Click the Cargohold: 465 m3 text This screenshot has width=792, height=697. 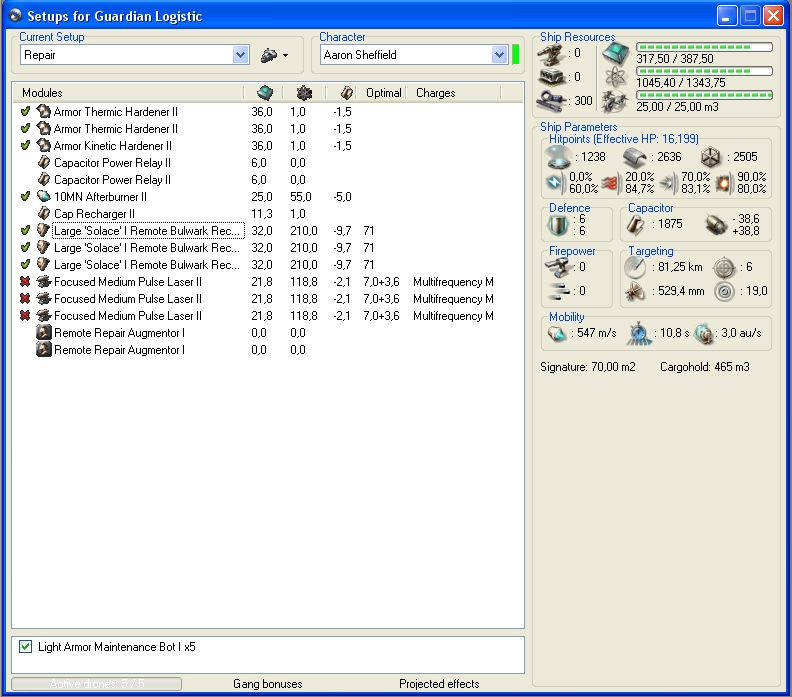click(705, 367)
